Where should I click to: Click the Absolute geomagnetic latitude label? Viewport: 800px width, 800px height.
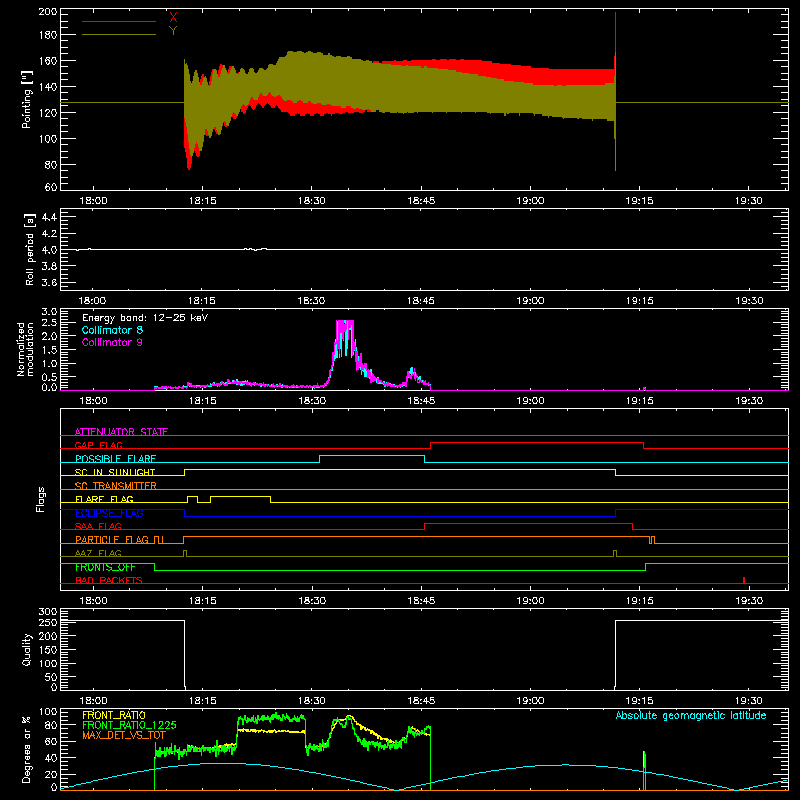pyautogui.click(x=691, y=715)
